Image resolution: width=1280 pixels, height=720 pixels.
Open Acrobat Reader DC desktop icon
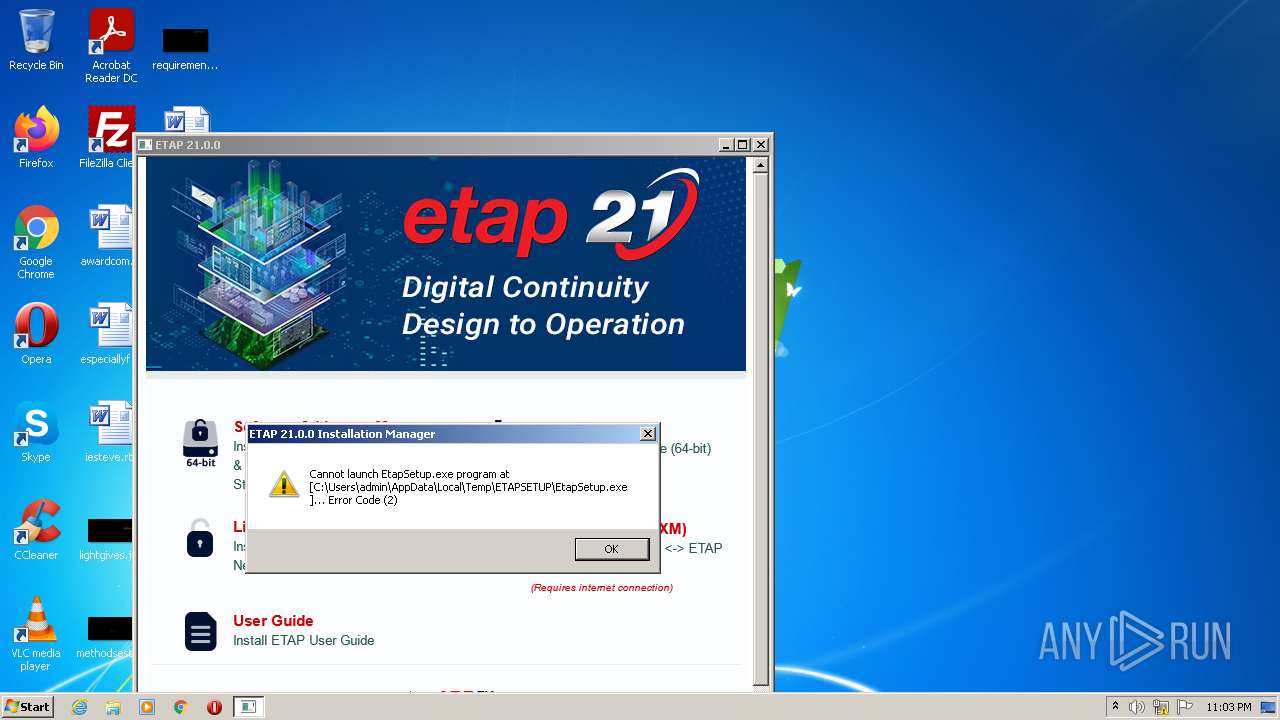[111, 46]
